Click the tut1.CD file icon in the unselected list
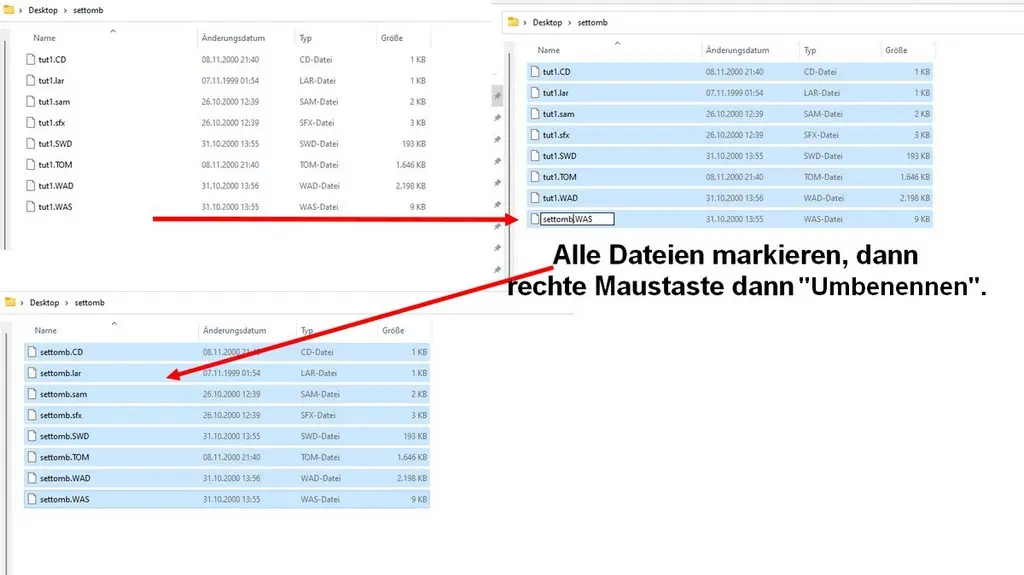 [31, 59]
